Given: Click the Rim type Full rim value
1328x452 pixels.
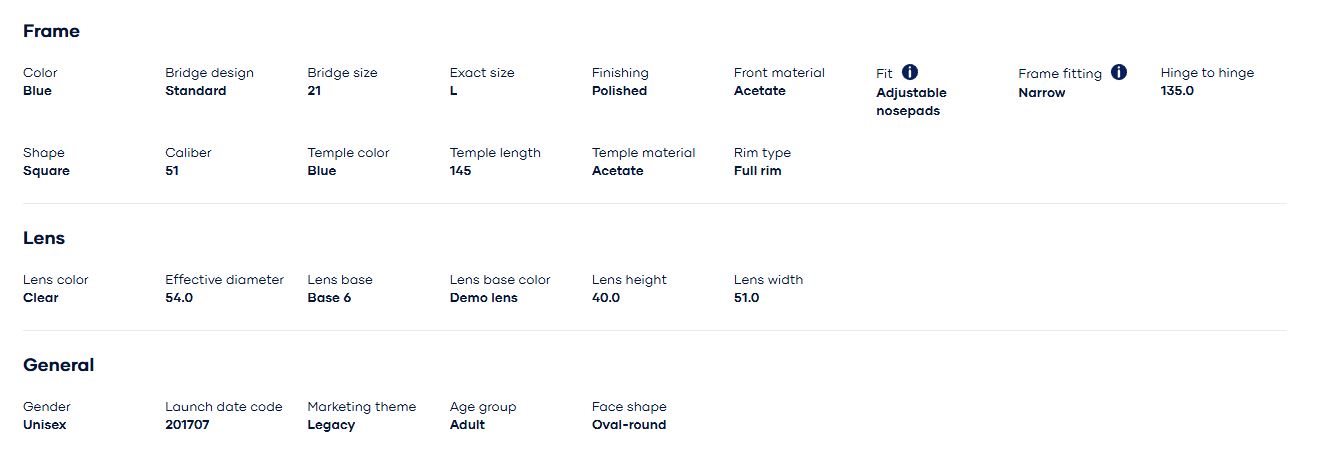Looking at the screenshot, I should coord(757,171).
